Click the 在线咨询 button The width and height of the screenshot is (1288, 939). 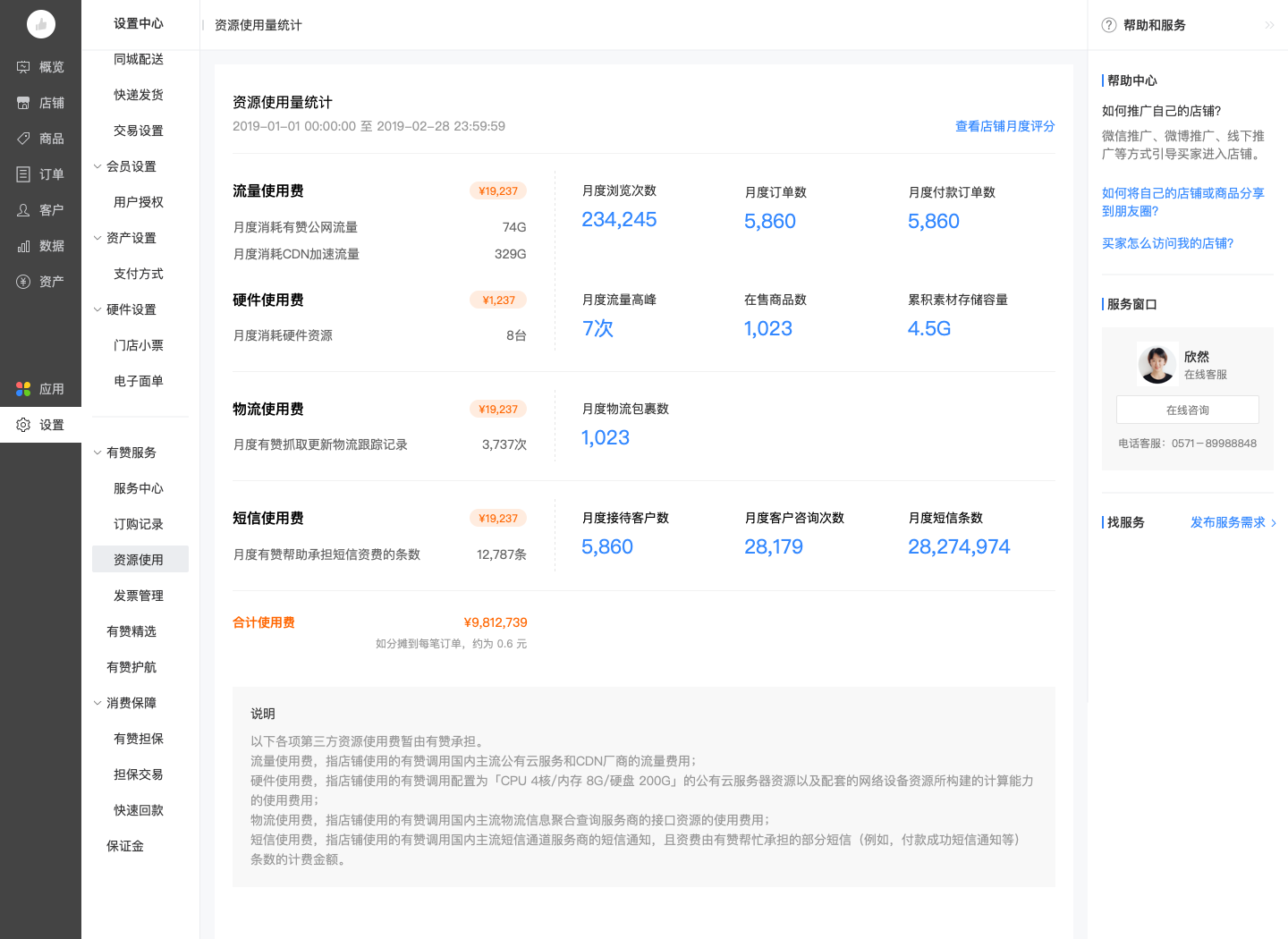1187,410
